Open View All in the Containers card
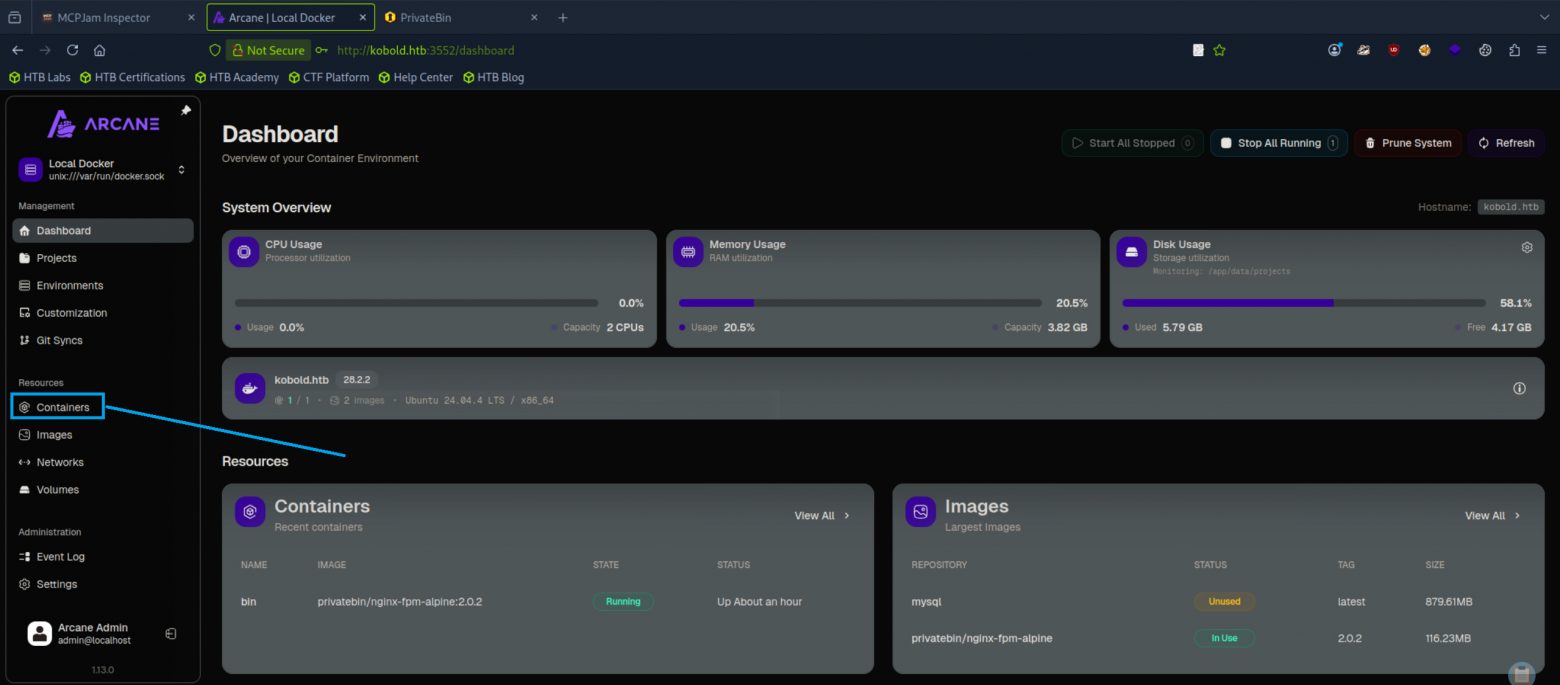 [x=821, y=515]
